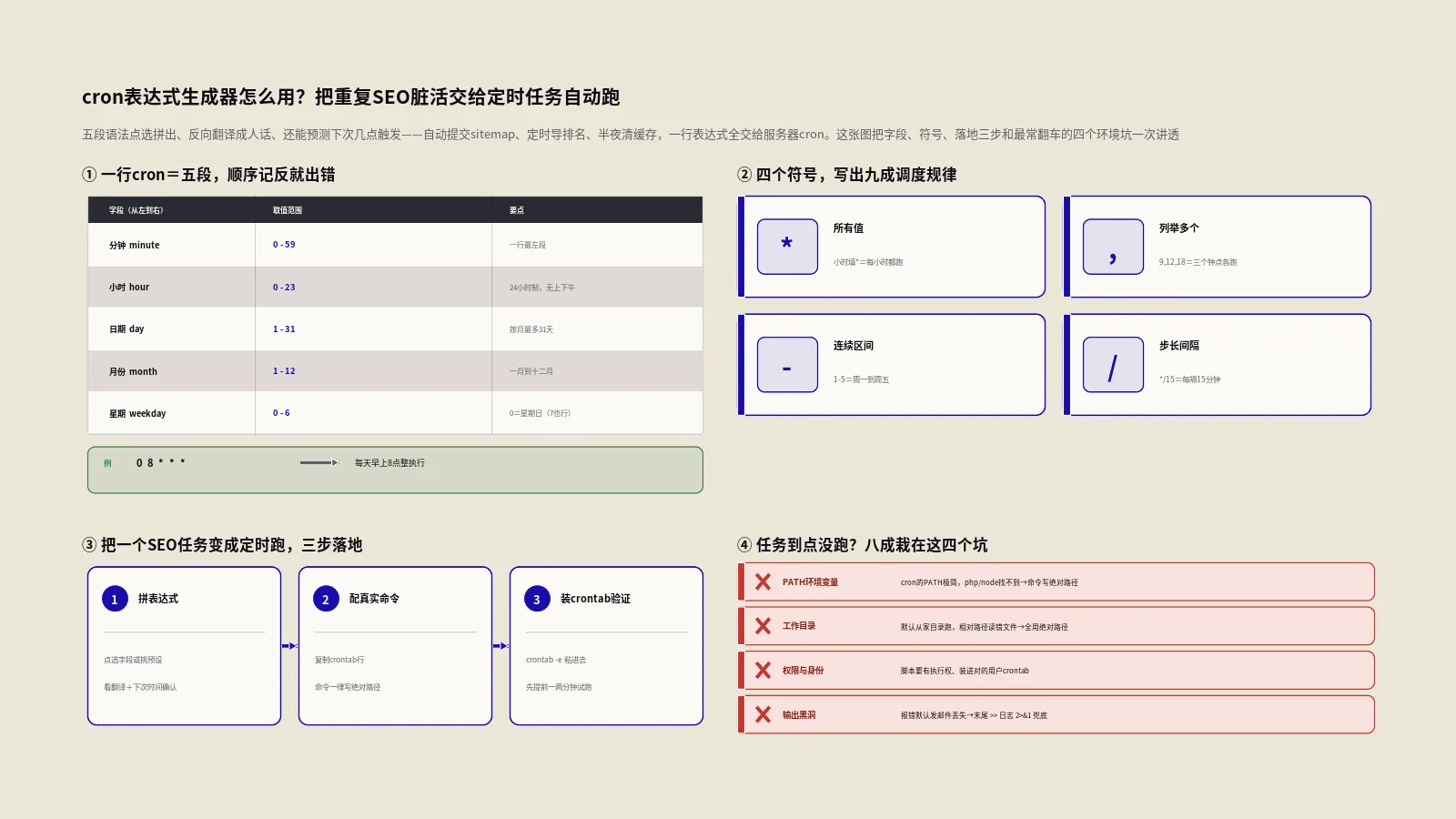The width and height of the screenshot is (1456, 819).
Task: Click the red 工作目录 label
Action: point(799,626)
